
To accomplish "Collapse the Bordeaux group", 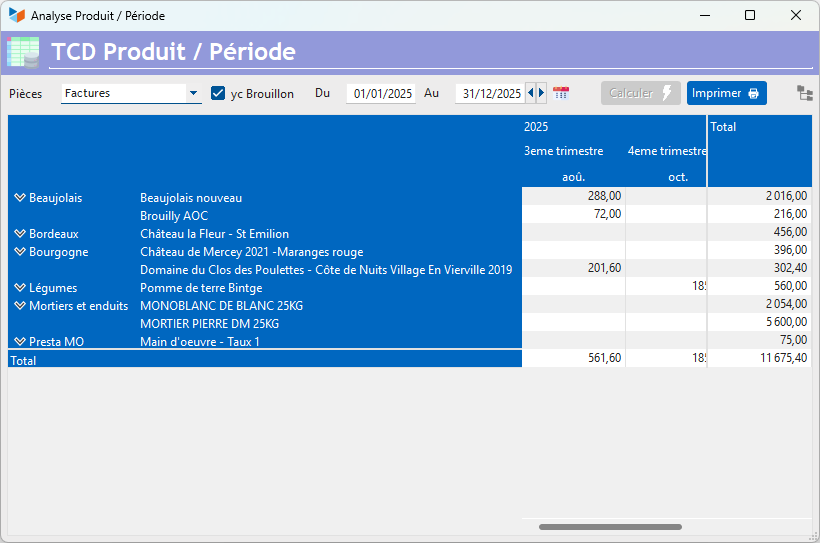I will pyautogui.click(x=19, y=234).
